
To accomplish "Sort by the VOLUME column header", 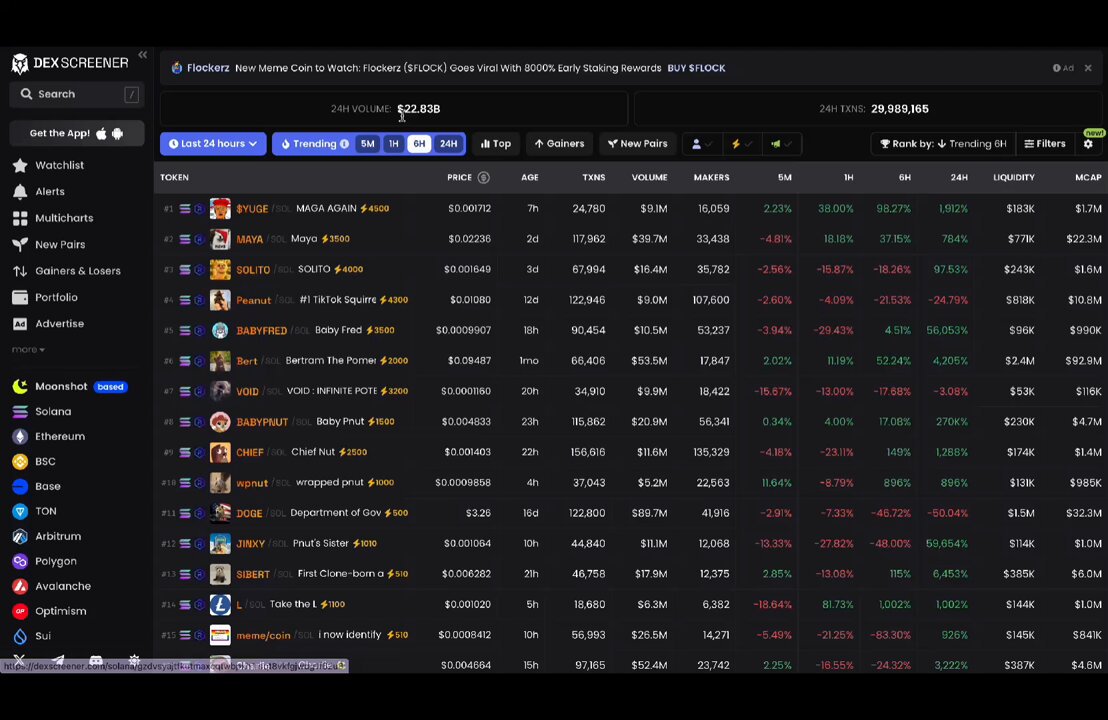I will 649,178.
